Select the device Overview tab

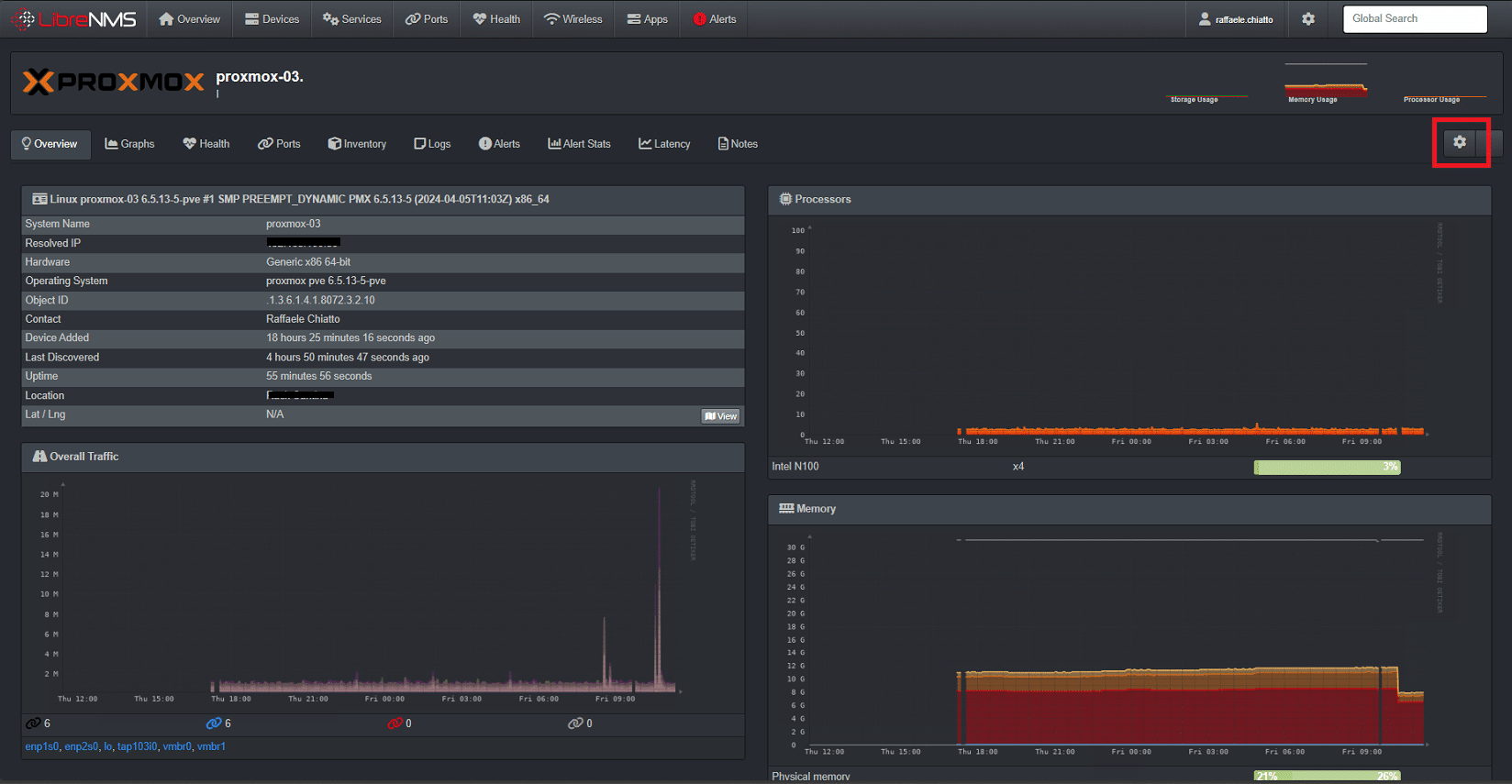coord(50,144)
